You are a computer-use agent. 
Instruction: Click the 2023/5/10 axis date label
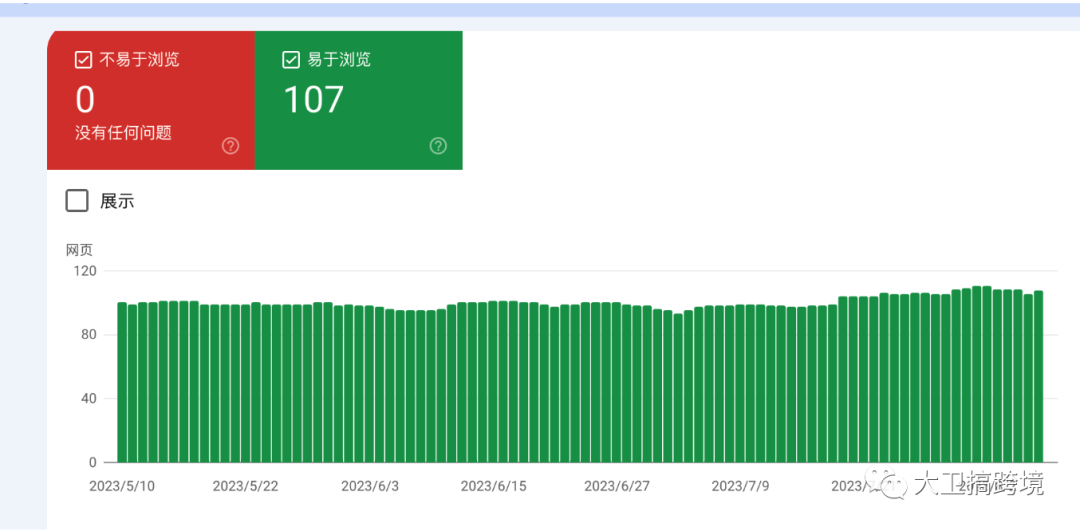tap(122, 486)
